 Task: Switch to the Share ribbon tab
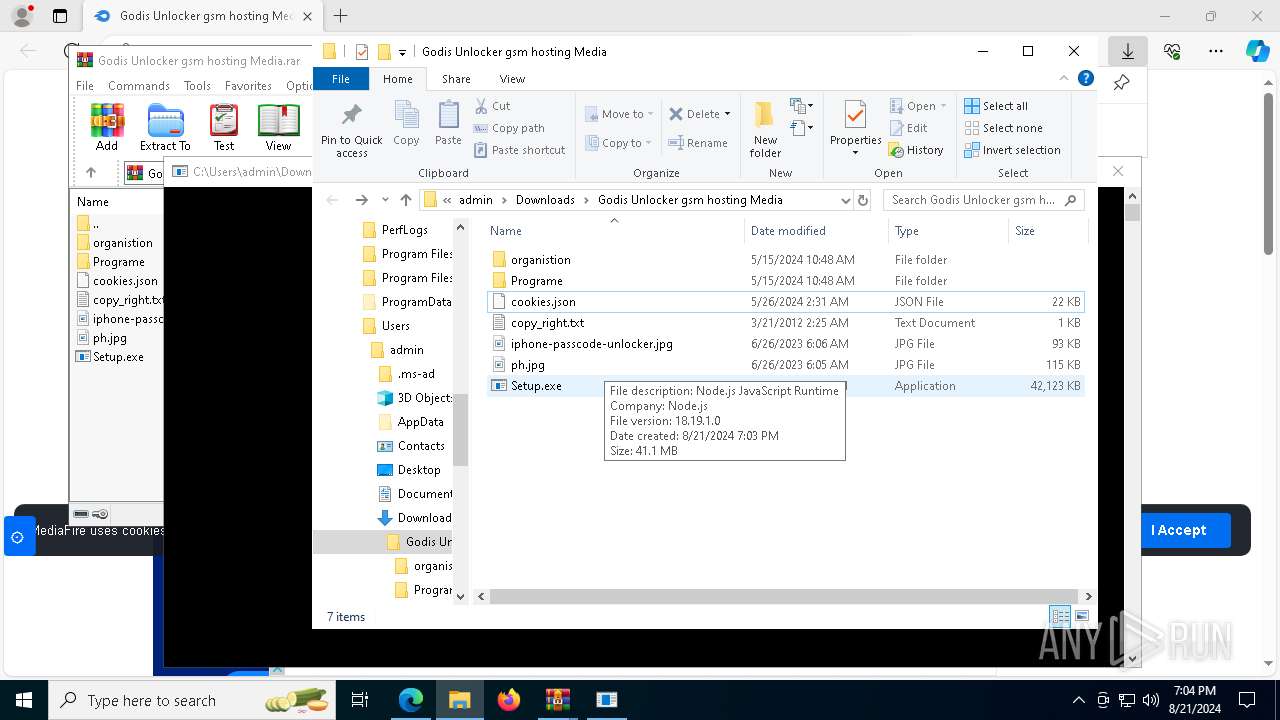coord(456,79)
